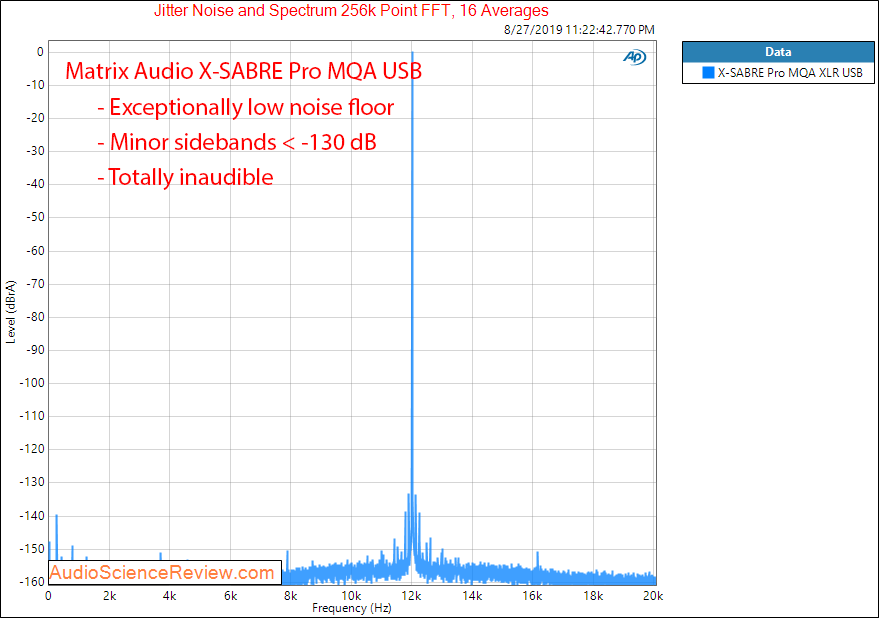Click the low-frequency spur near -140 dB

click(57, 537)
